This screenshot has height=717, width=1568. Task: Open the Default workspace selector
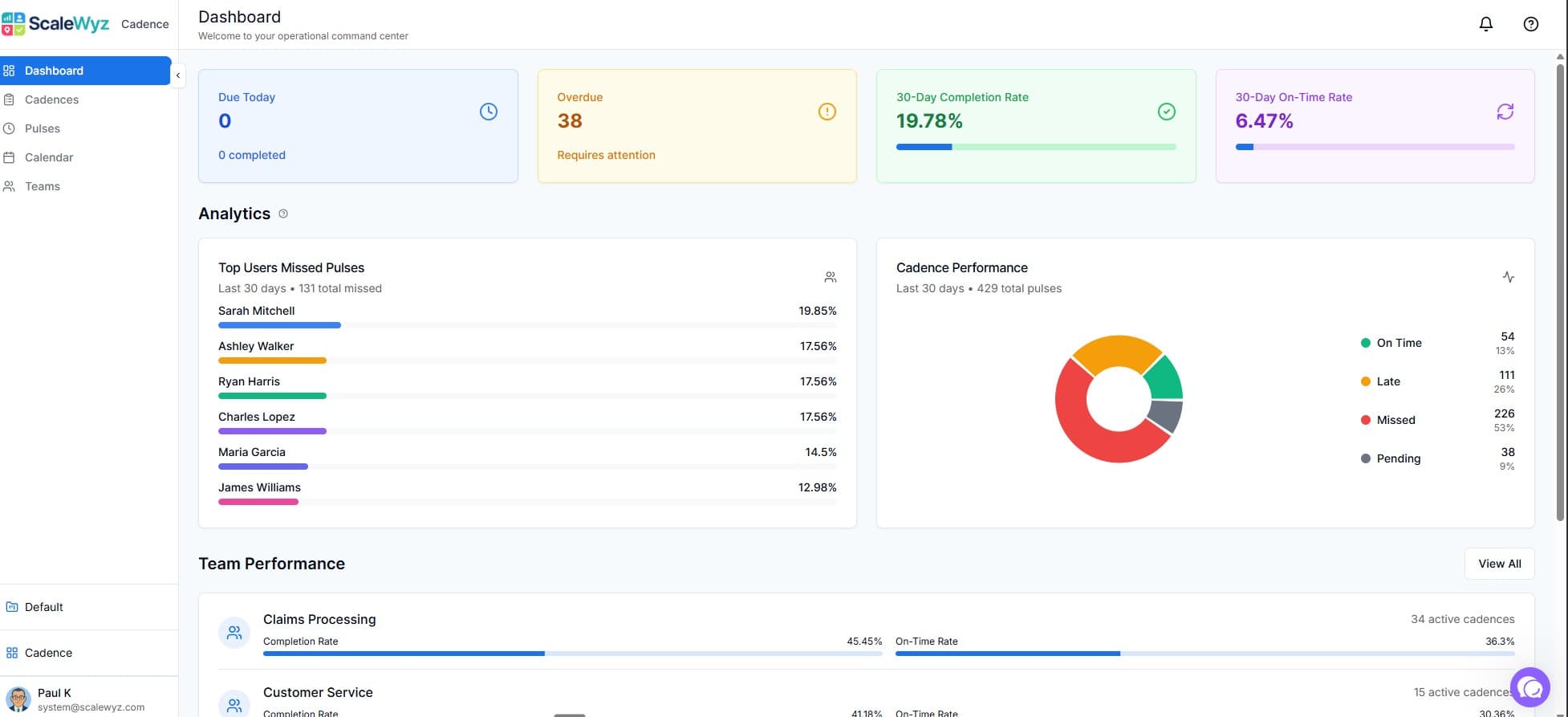[44, 607]
